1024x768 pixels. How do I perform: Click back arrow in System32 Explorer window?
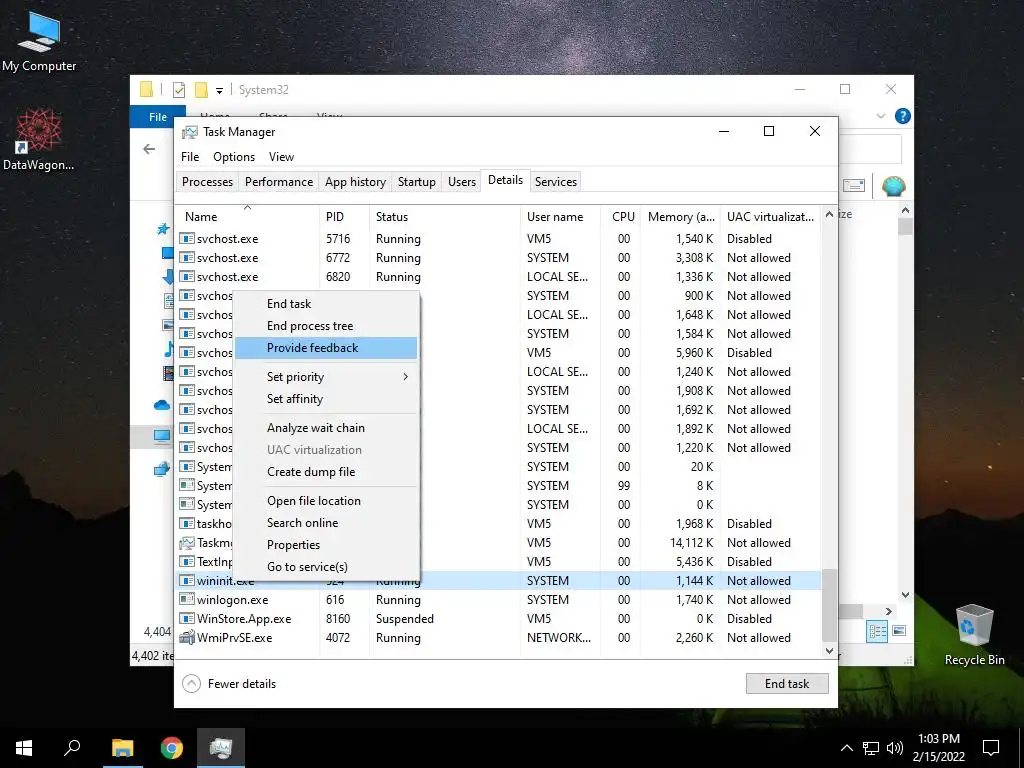click(x=149, y=149)
